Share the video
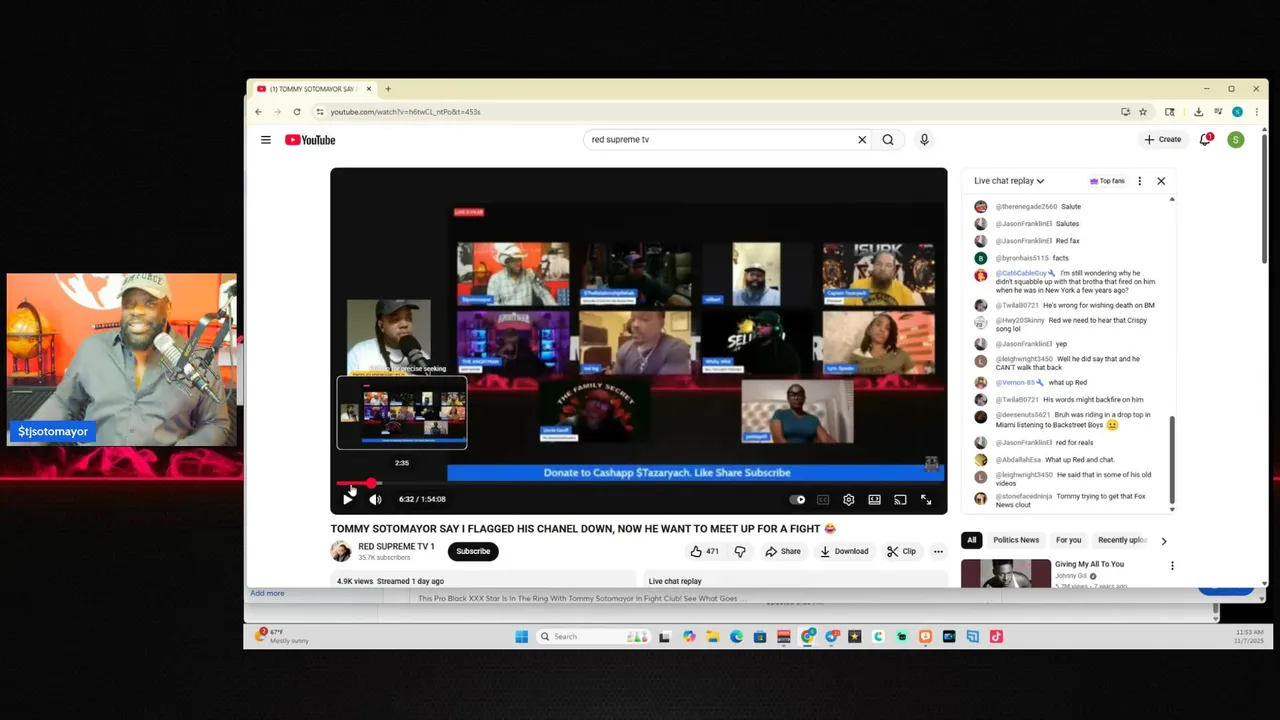The height and width of the screenshot is (720, 1280). [783, 551]
